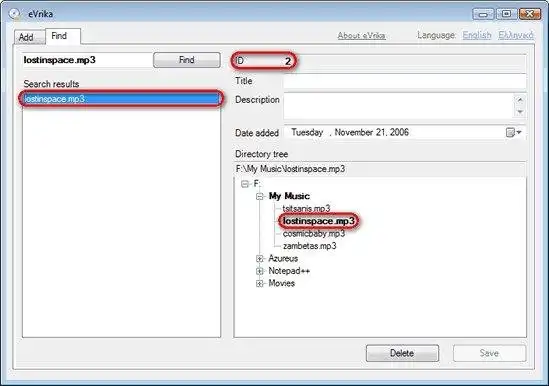
Task: Select cosmicbaby.mp3 in directory tree
Action: point(314,234)
